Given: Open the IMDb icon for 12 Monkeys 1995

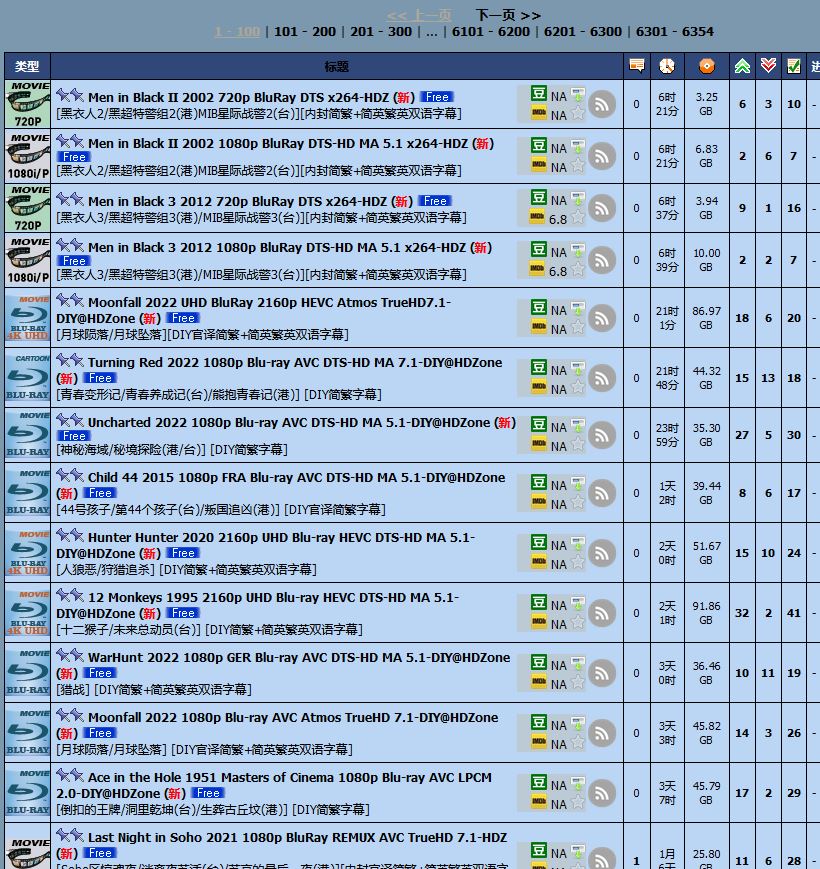Looking at the screenshot, I should 537,621.
